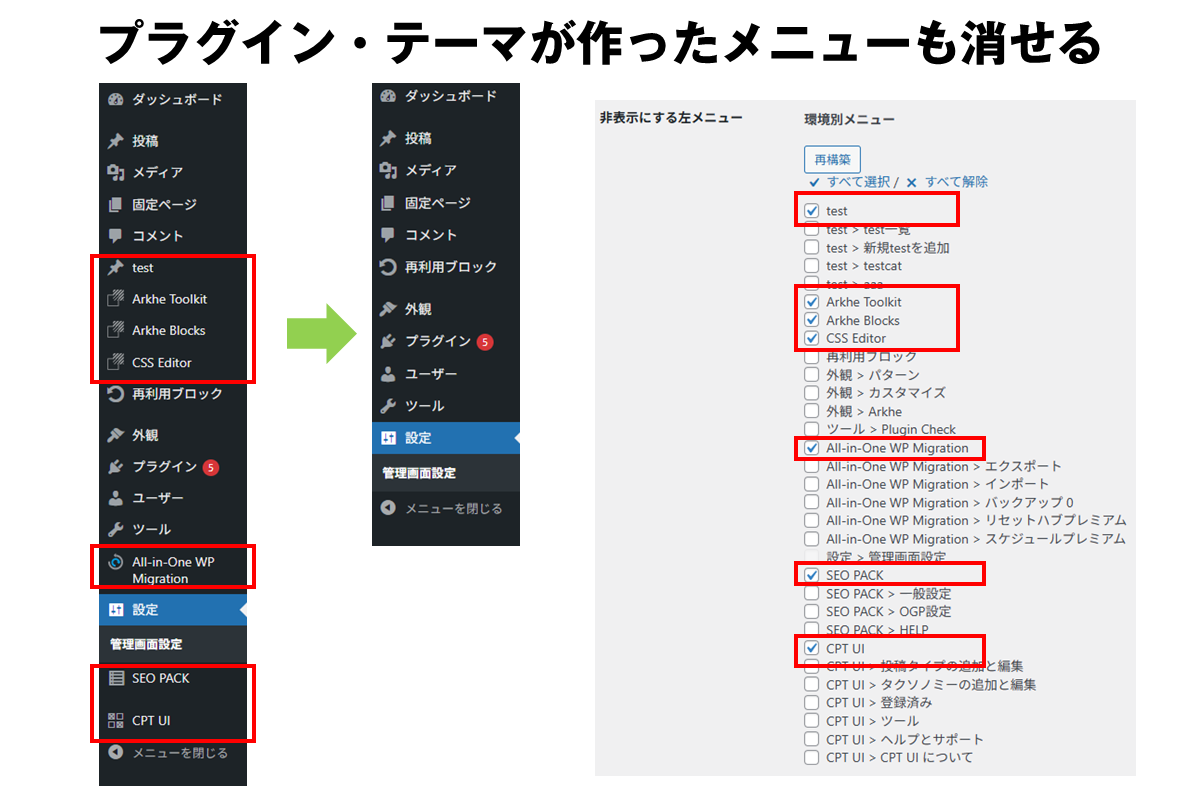Click the プラグイン plug icon in the sidebar containing SEO PACK
The width and height of the screenshot is (1200, 800).
115,467
